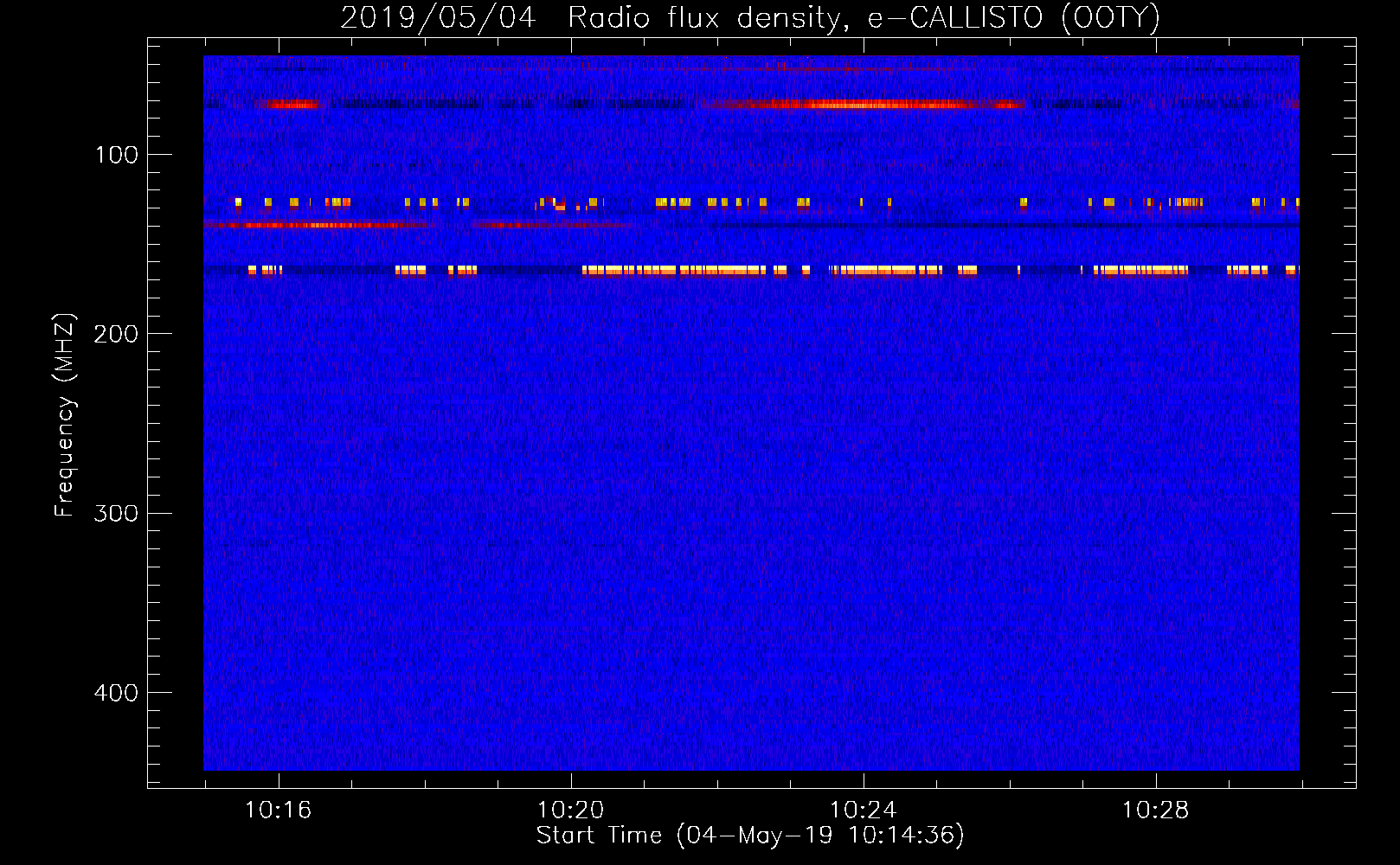The width and height of the screenshot is (1400, 865).
Task: Click the '400' frequency tick label
Action: [116, 693]
